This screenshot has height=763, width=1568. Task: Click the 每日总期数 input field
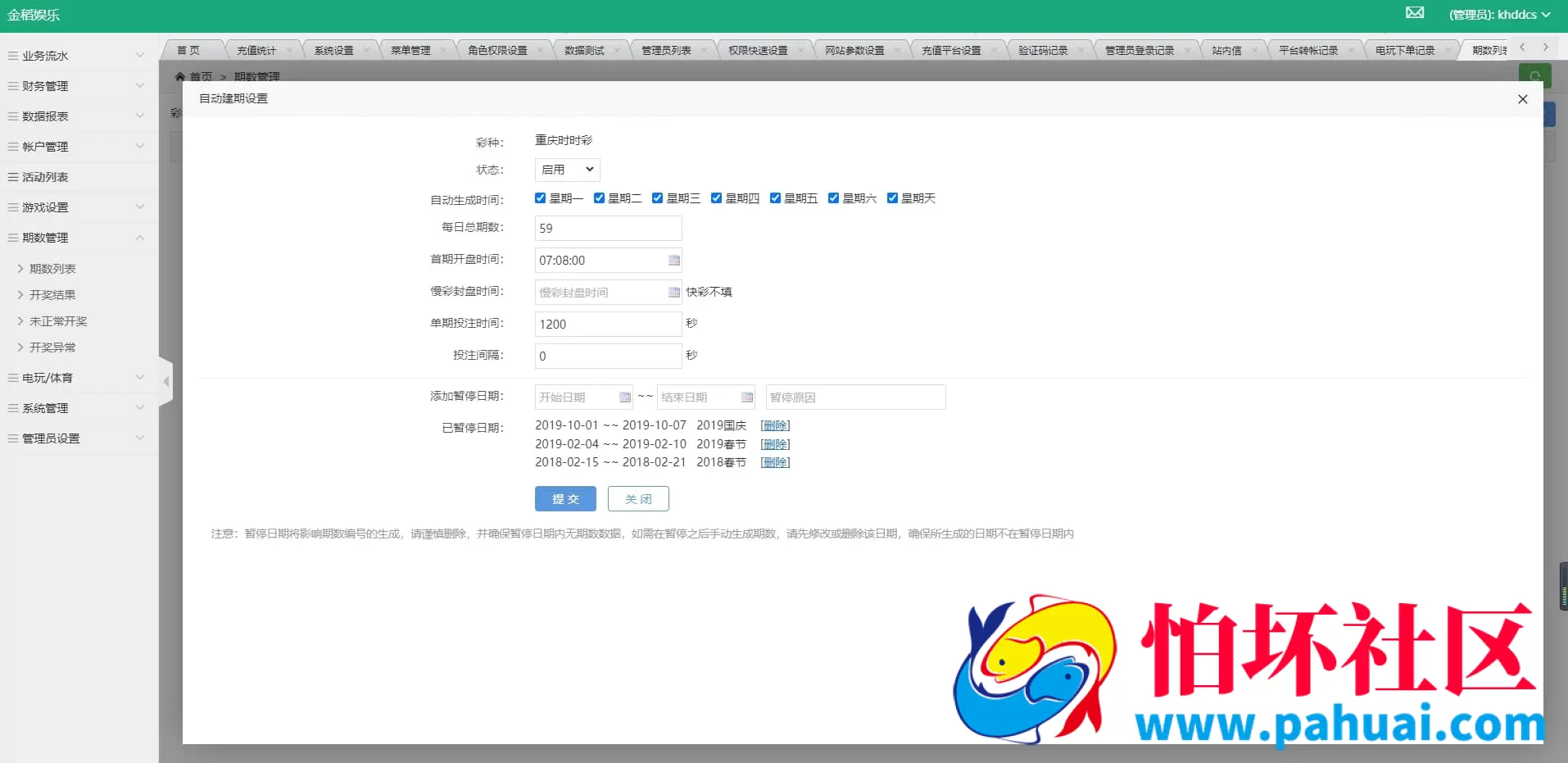(607, 228)
